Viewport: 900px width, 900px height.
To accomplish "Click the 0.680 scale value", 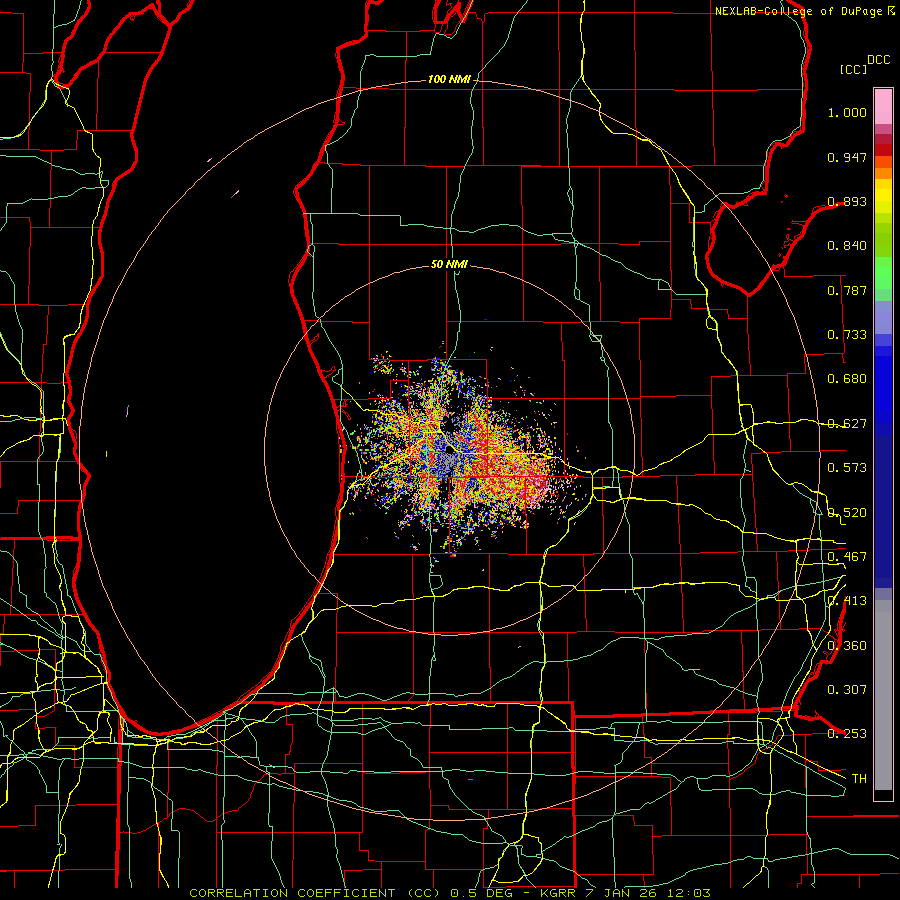I will pos(847,379).
